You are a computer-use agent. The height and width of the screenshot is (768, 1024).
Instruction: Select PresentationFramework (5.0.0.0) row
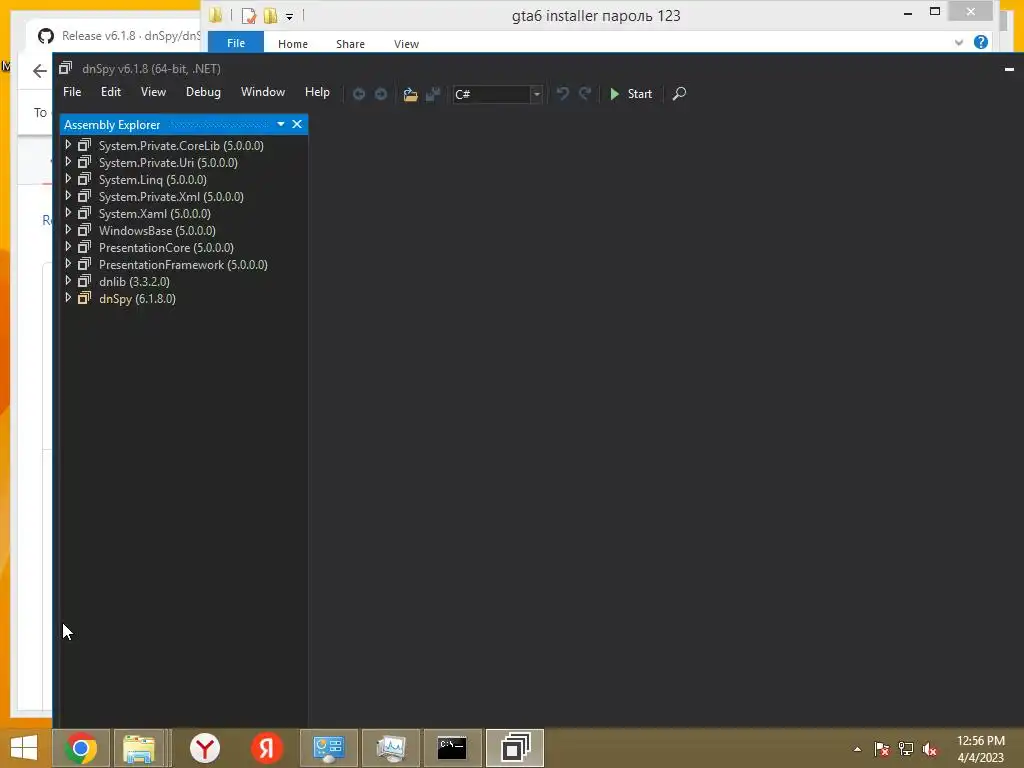pyautogui.click(x=184, y=264)
